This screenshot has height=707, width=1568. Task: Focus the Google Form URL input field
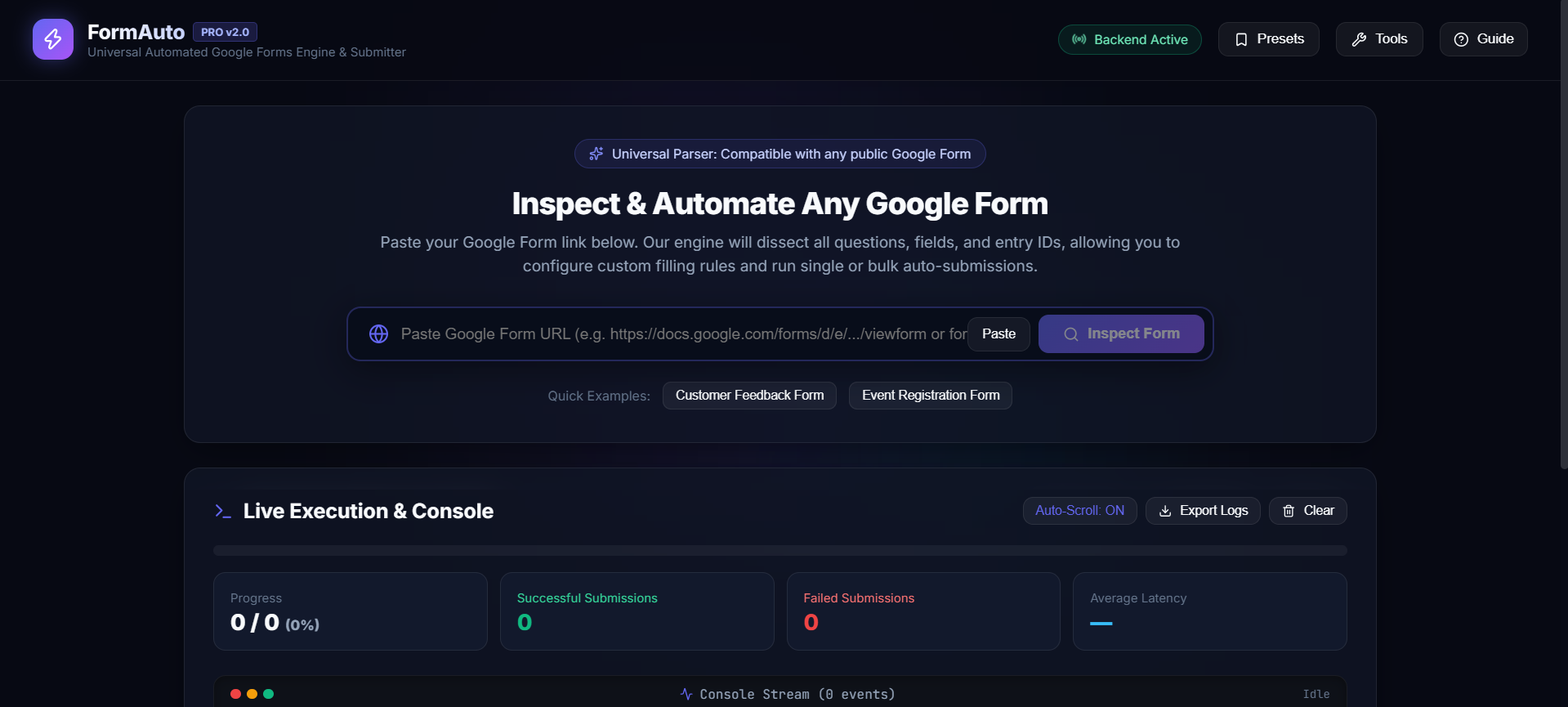pos(683,333)
